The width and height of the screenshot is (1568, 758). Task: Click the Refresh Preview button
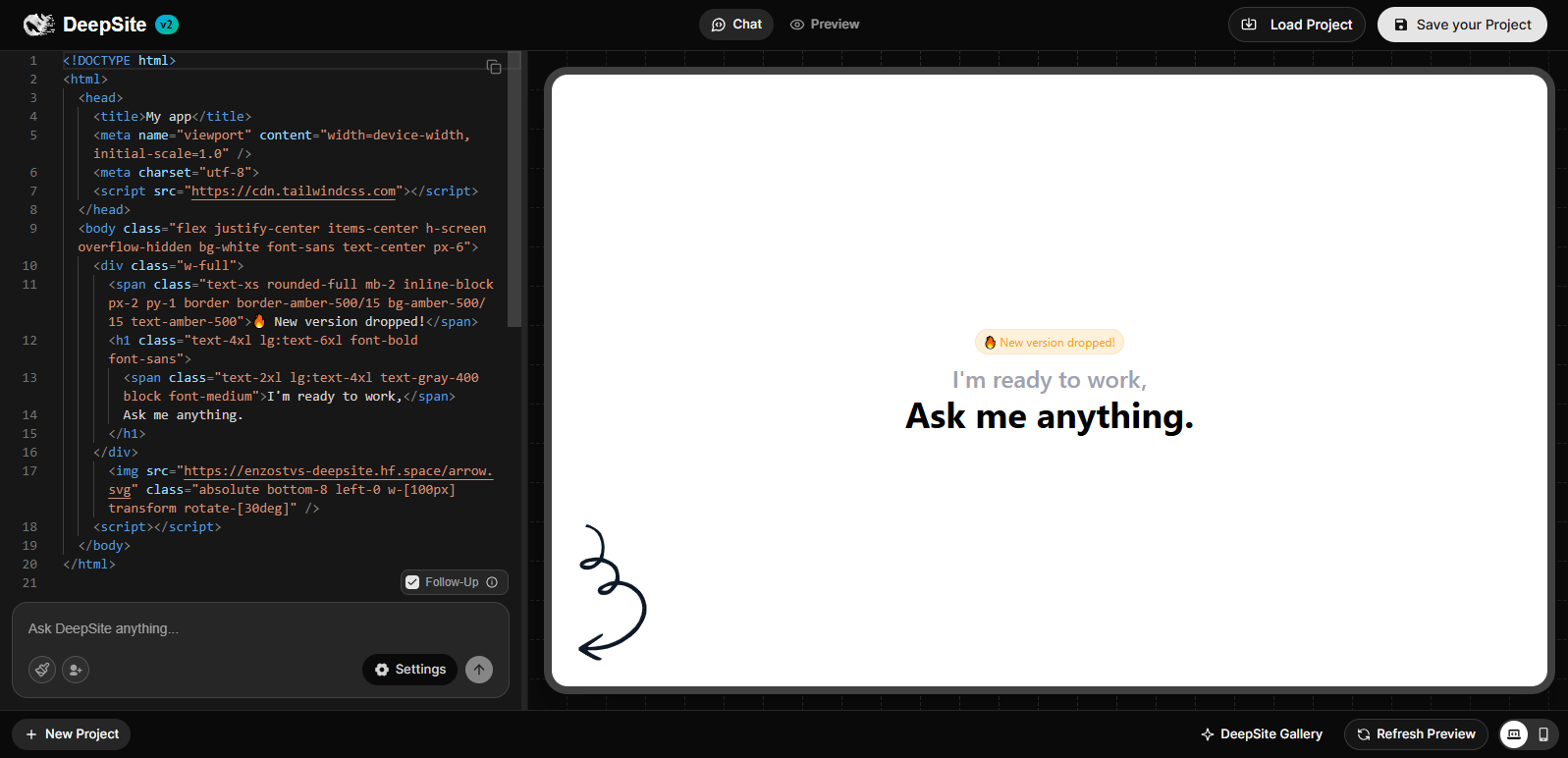pyautogui.click(x=1415, y=734)
